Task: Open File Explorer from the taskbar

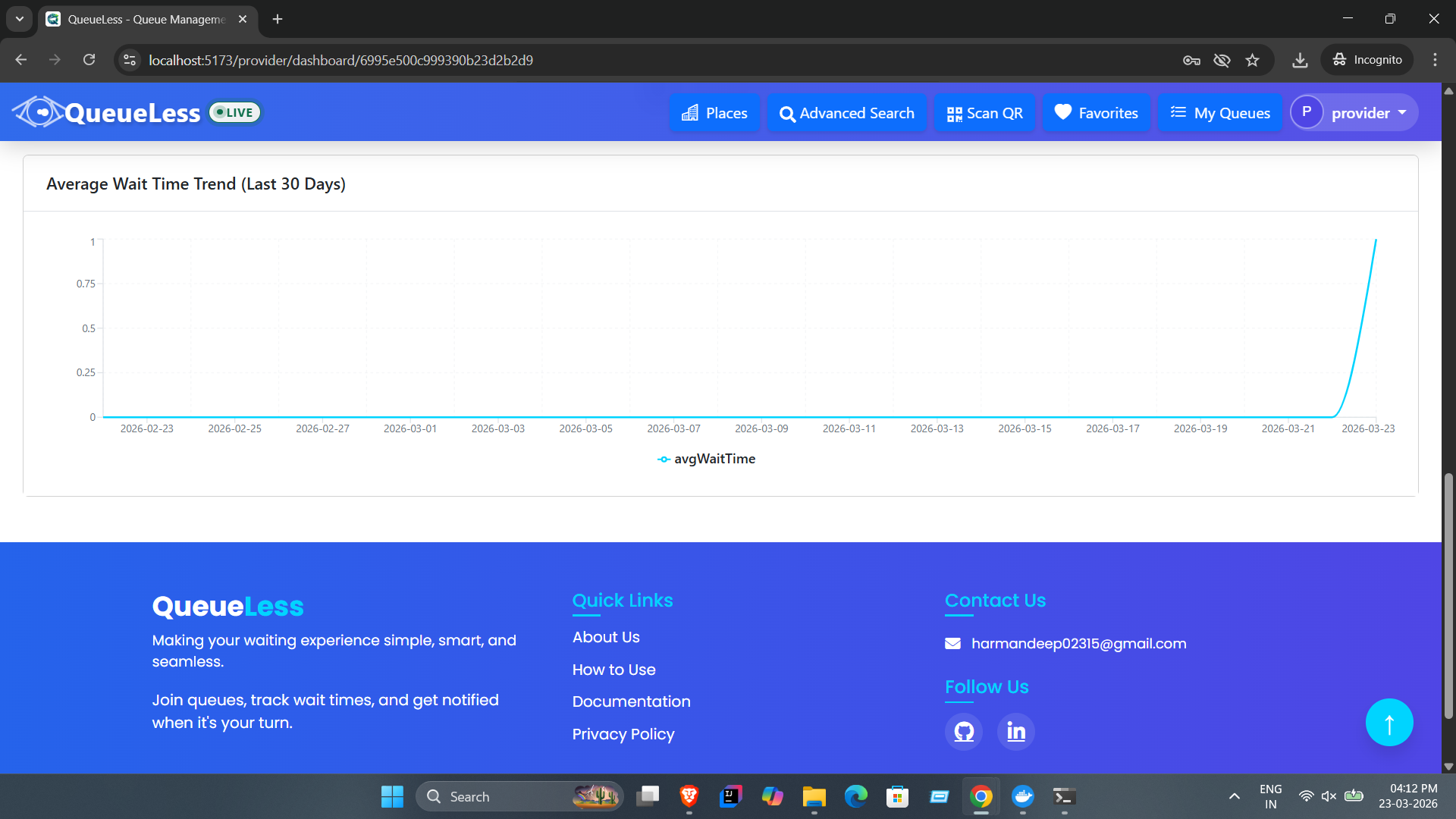Action: (x=814, y=797)
